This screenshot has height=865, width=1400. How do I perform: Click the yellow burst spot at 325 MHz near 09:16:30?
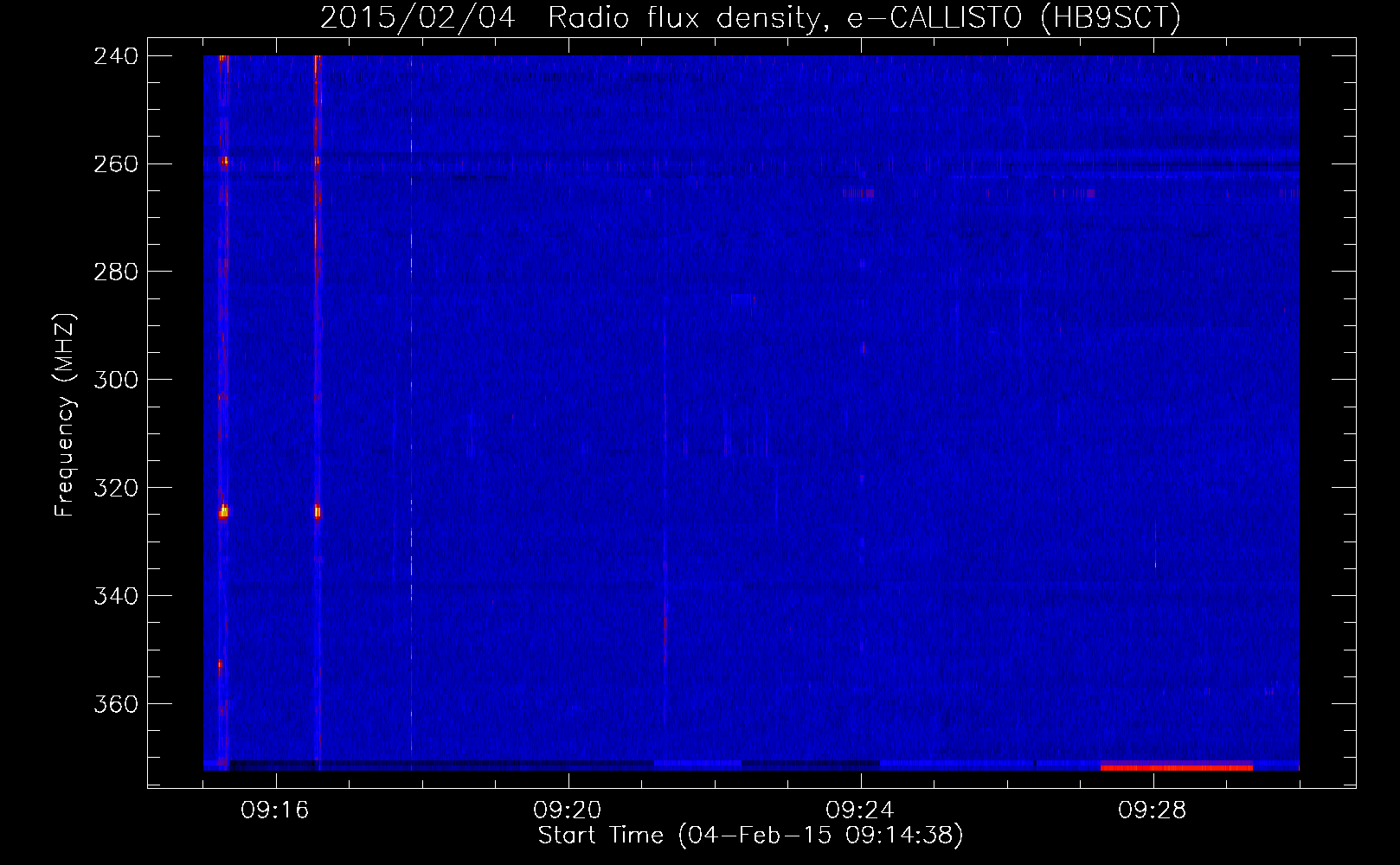tap(317, 512)
